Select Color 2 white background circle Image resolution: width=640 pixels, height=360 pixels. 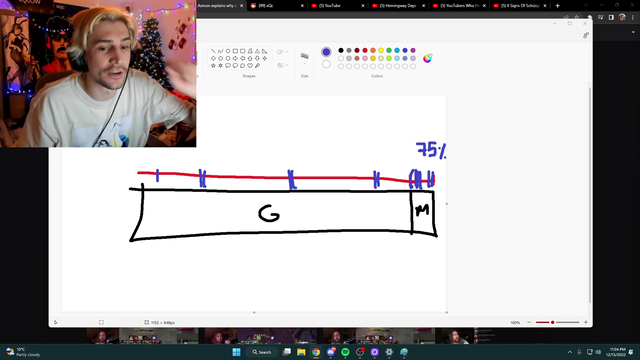(x=326, y=64)
